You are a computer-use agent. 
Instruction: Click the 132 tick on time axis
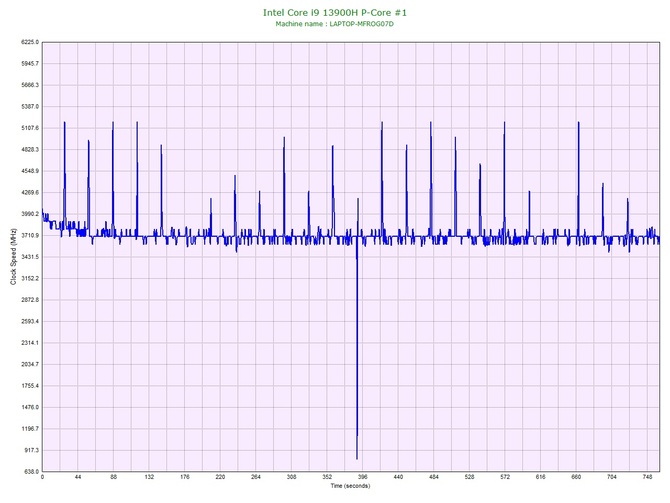click(149, 477)
